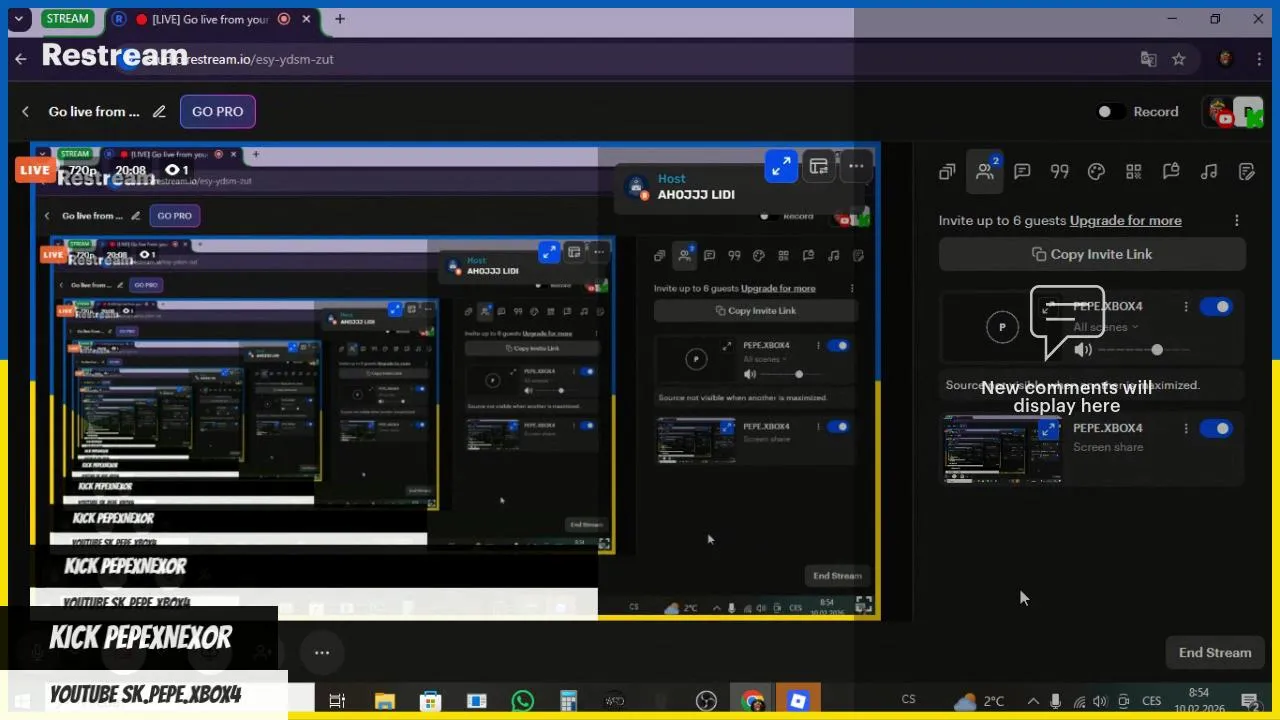
Task: Open the music panel icon
Action: pos(1209,172)
